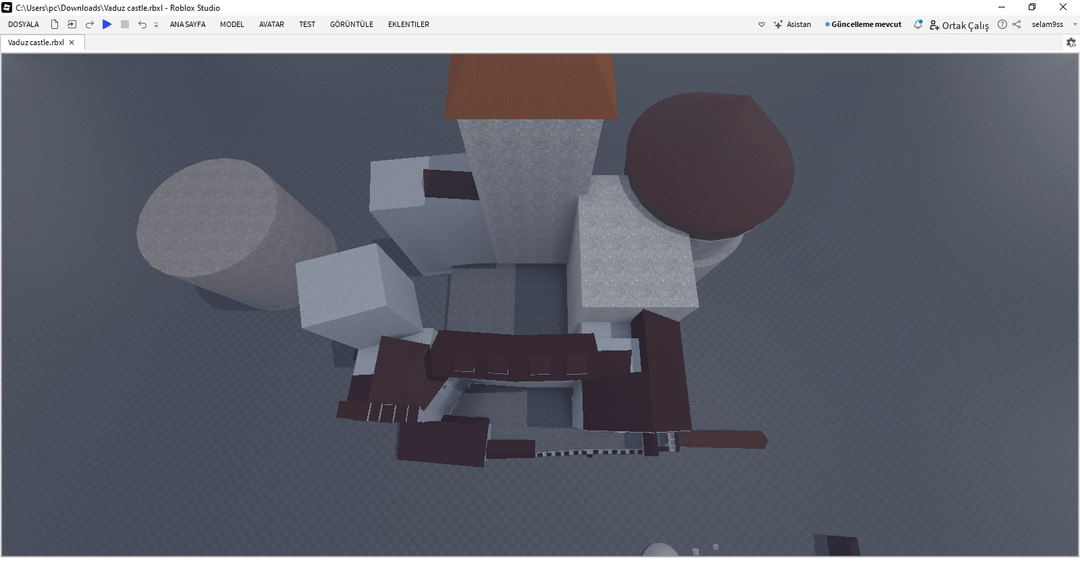
Task: Click the heart favorites icon
Action: pos(761,24)
